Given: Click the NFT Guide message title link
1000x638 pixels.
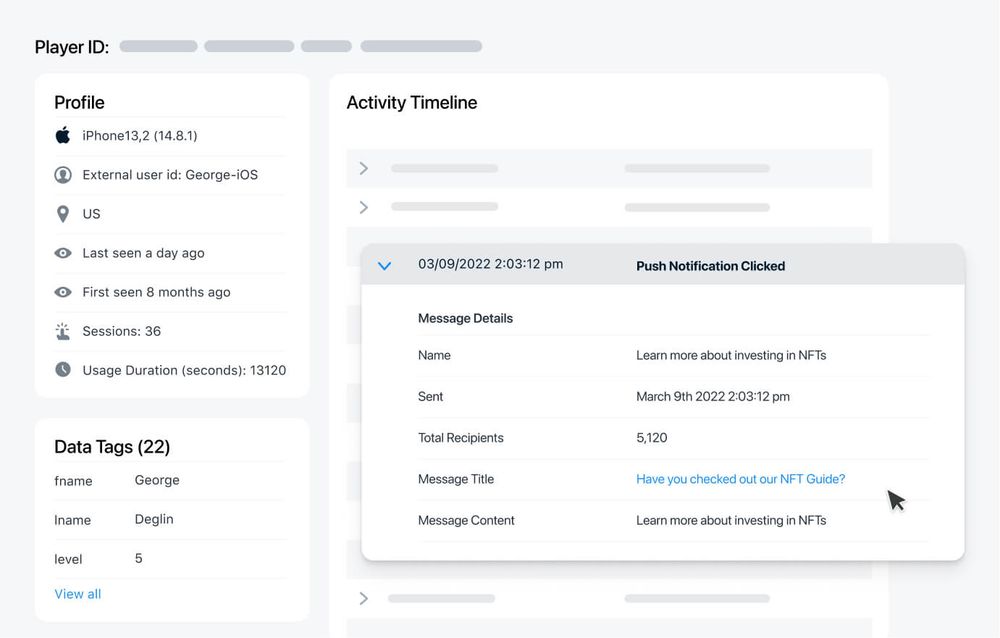Looking at the screenshot, I should click(x=740, y=479).
